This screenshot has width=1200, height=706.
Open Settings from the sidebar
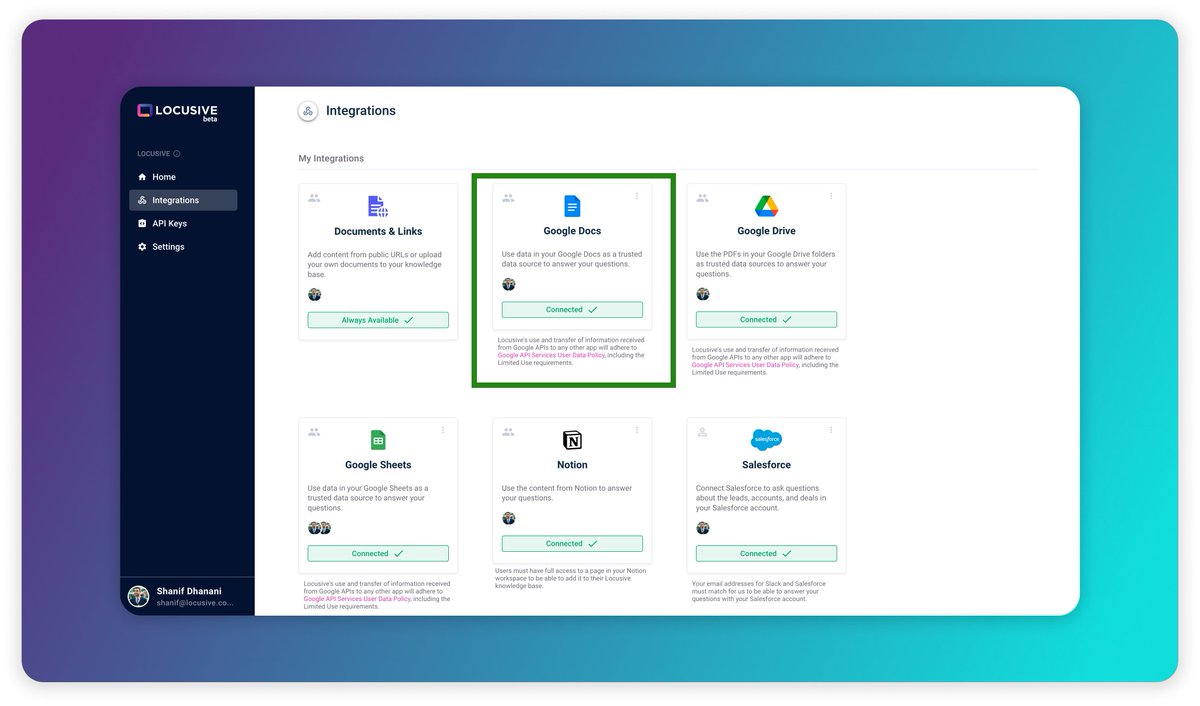[x=183, y=247]
